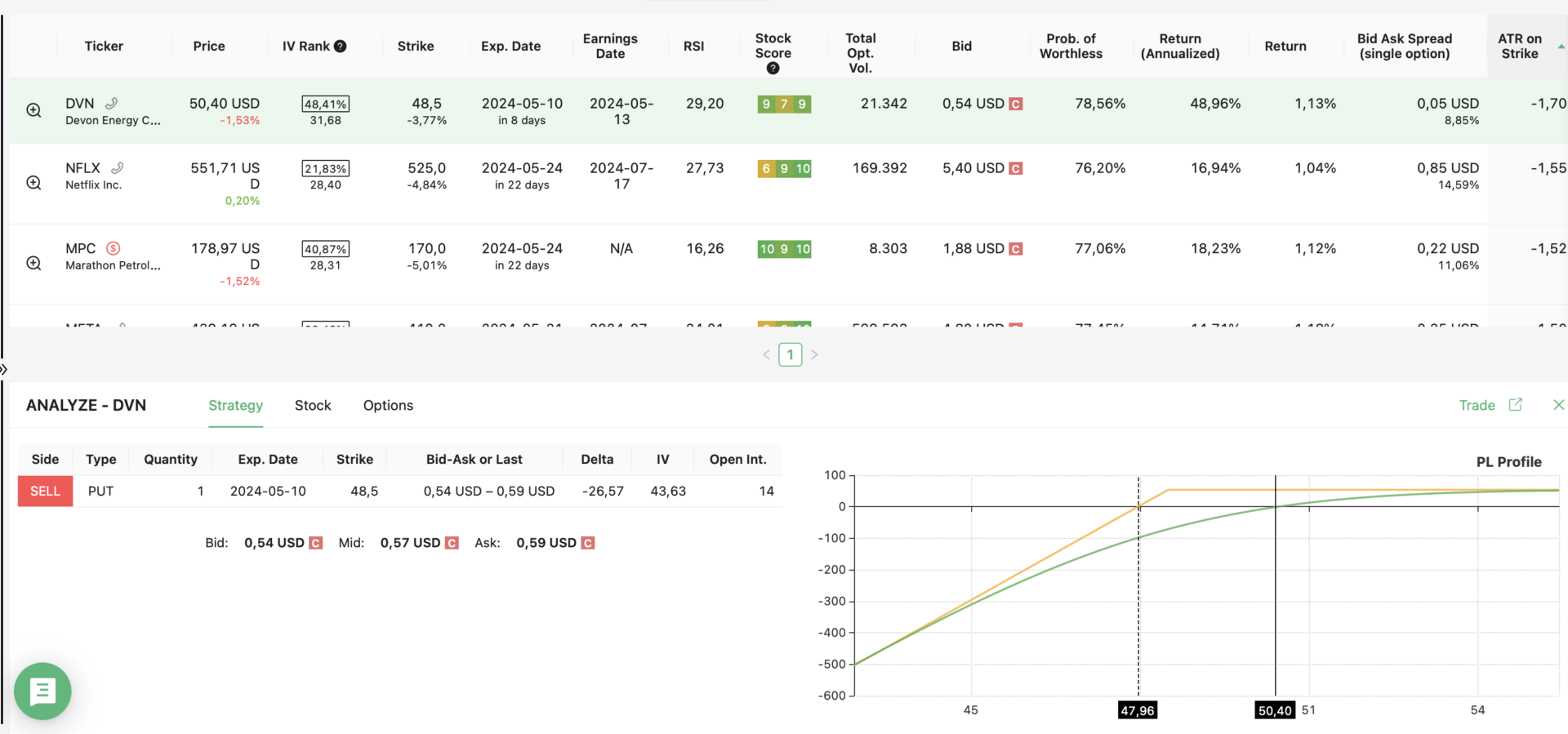Click the IV Rank help question icon
Screen dimensions: 1568x734
(x=341, y=47)
